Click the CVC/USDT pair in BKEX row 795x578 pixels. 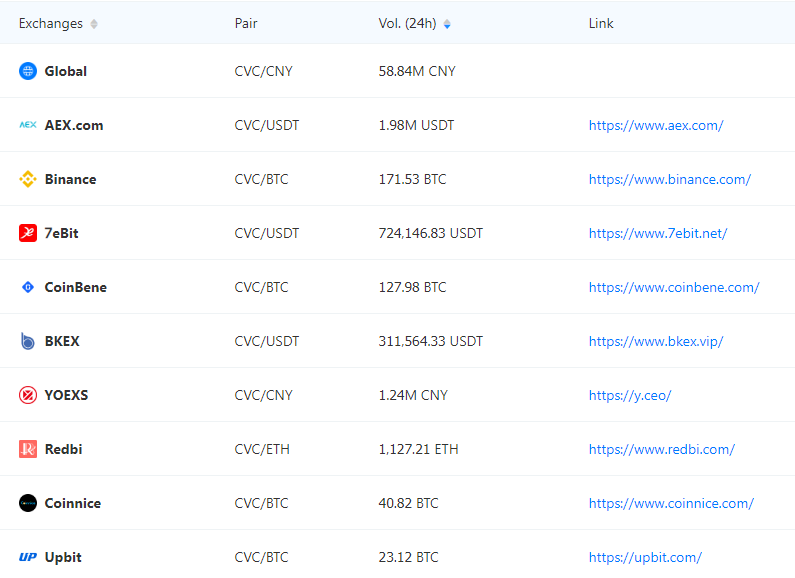[267, 341]
